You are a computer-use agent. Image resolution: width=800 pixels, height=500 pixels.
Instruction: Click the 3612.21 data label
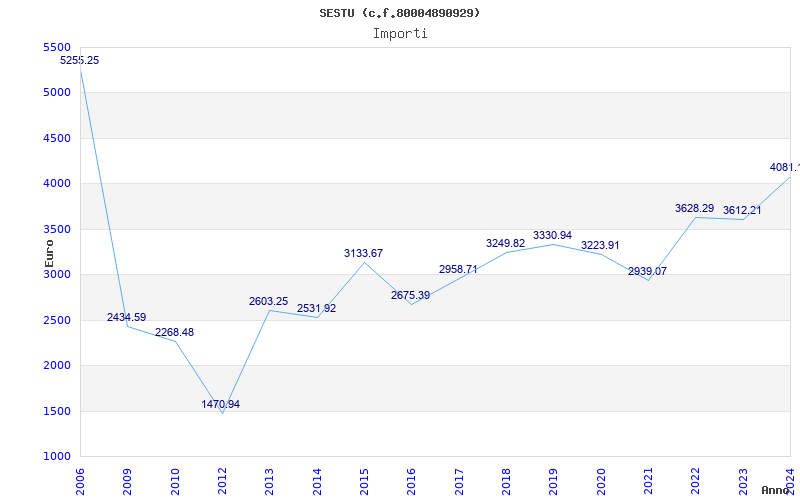point(742,210)
